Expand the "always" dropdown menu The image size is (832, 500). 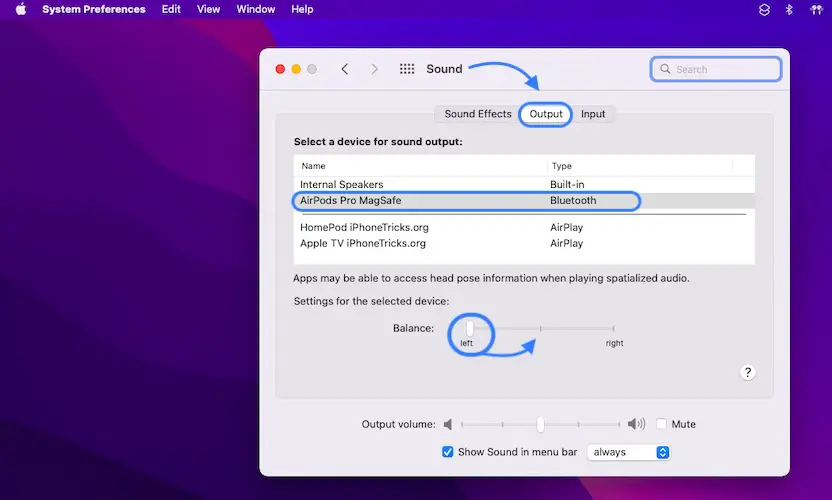click(x=629, y=452)
